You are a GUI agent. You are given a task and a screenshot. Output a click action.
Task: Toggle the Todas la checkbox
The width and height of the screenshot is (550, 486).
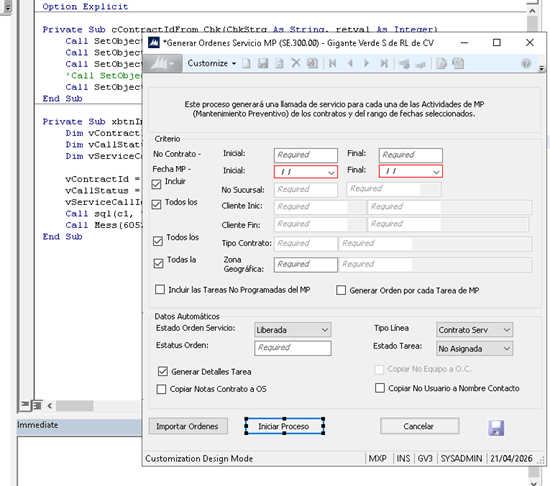(159, 263)
